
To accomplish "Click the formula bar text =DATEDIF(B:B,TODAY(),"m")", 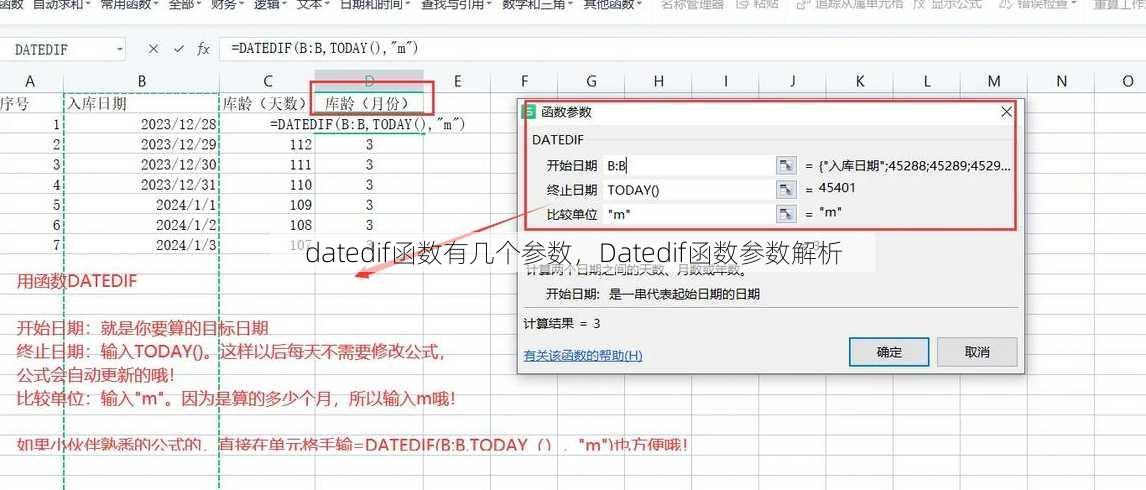I will (x=325, y=48).
